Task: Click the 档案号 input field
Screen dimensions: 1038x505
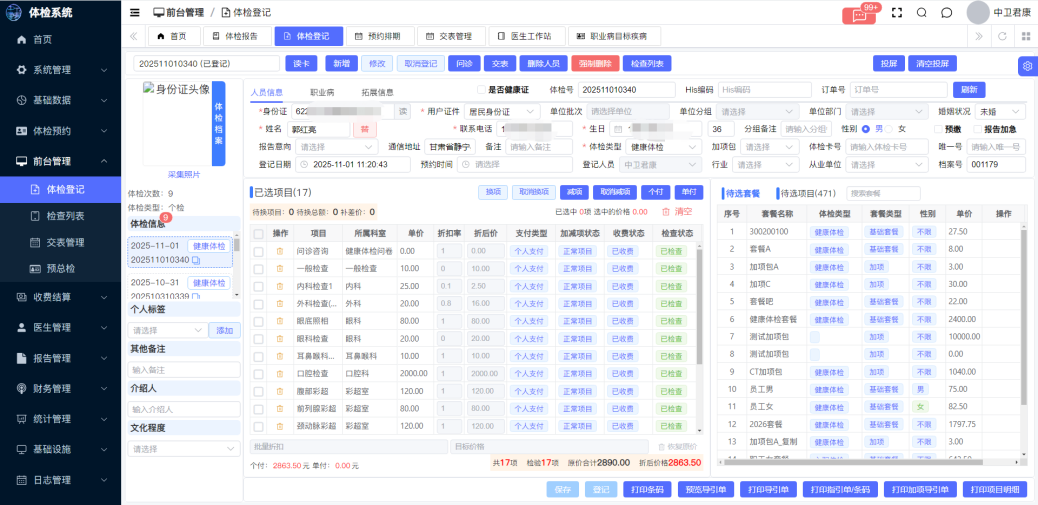Action: point(997,164)
